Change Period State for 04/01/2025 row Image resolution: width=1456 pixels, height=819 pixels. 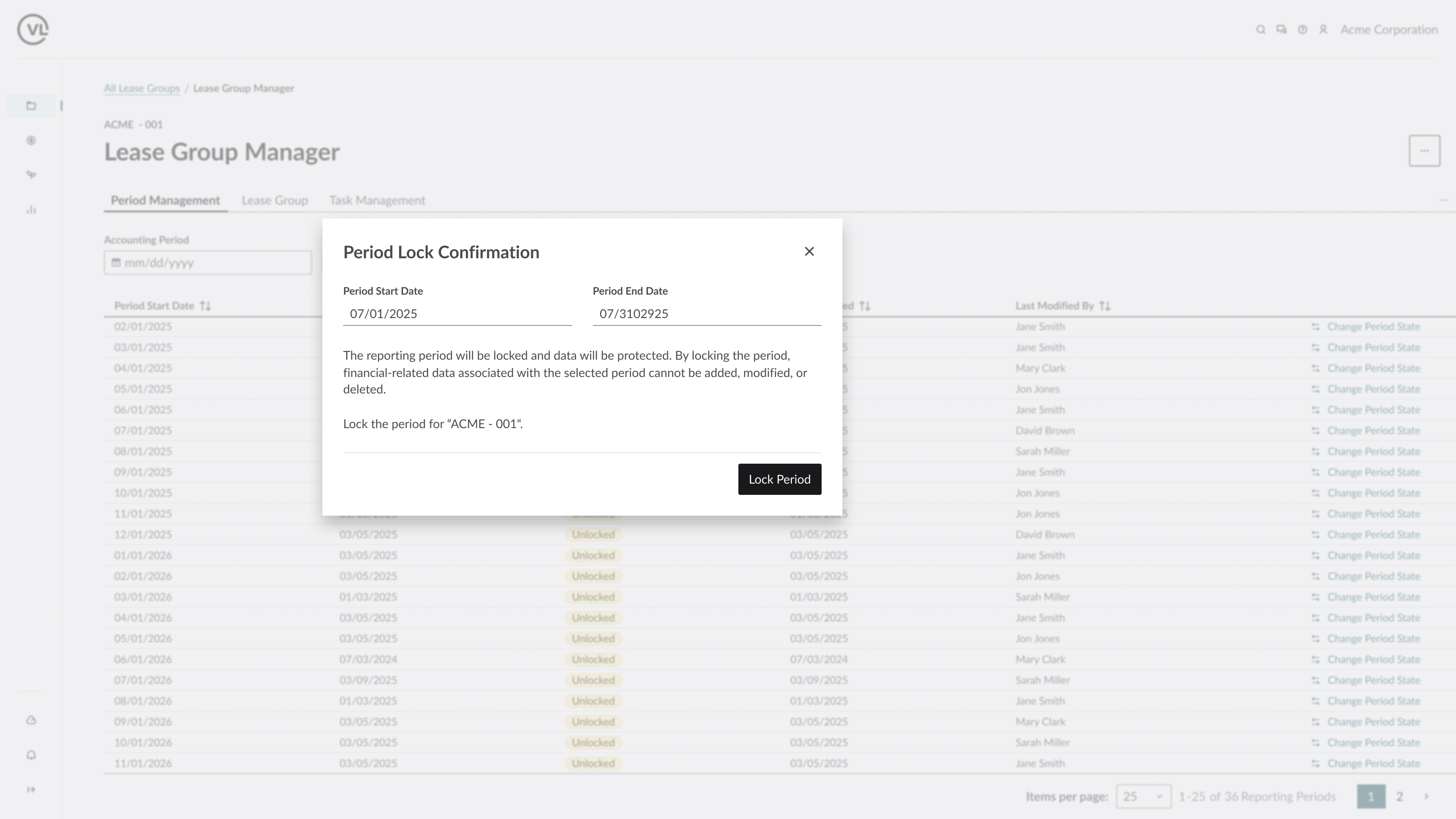[x=1374, y=368]
